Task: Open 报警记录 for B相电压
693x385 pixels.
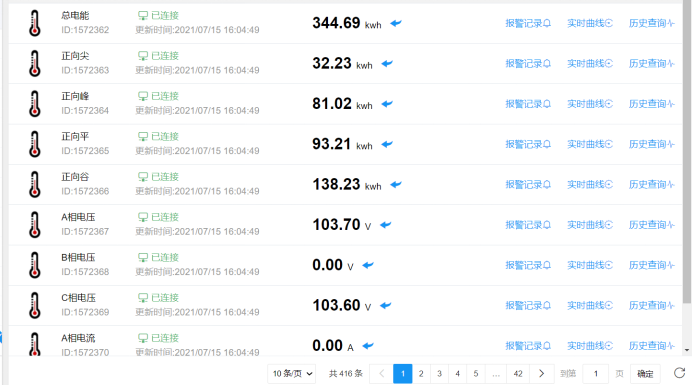Action: pyautogui.click(x=528, y=265)
